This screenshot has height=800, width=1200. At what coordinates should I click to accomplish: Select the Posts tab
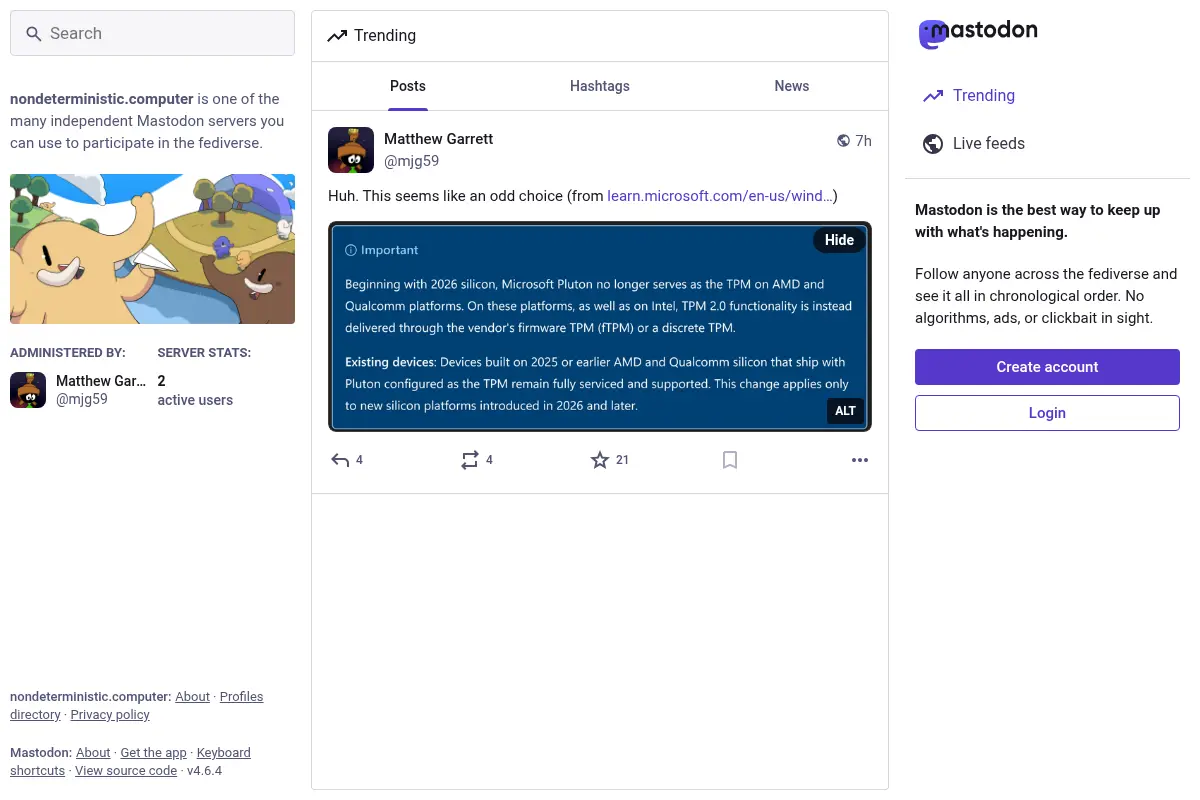(x=408, y=86)
